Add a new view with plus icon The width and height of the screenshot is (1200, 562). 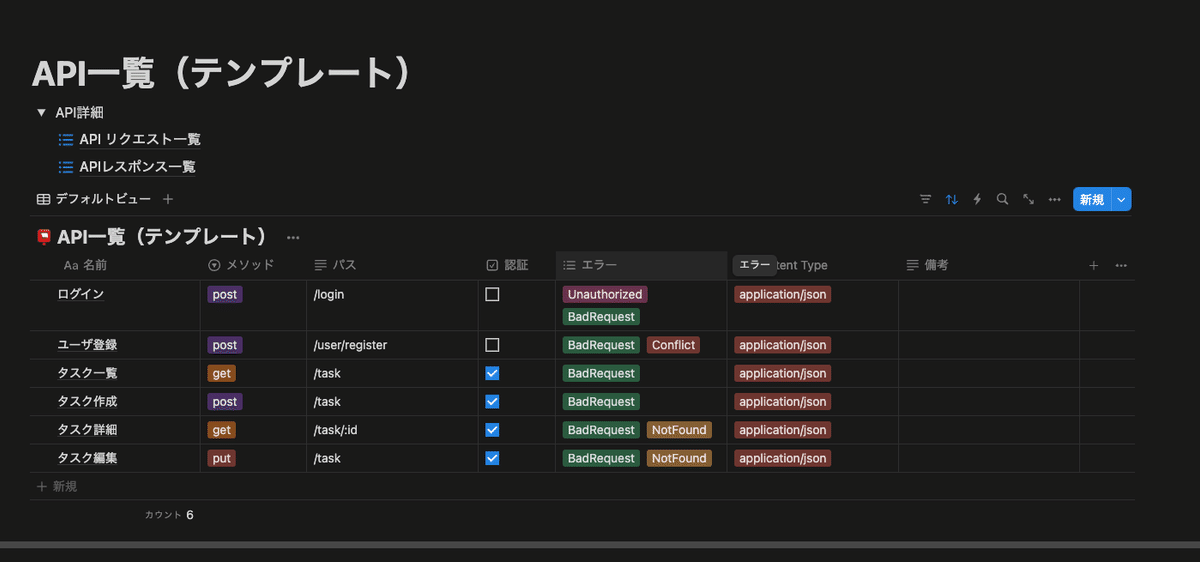[168, 199]
